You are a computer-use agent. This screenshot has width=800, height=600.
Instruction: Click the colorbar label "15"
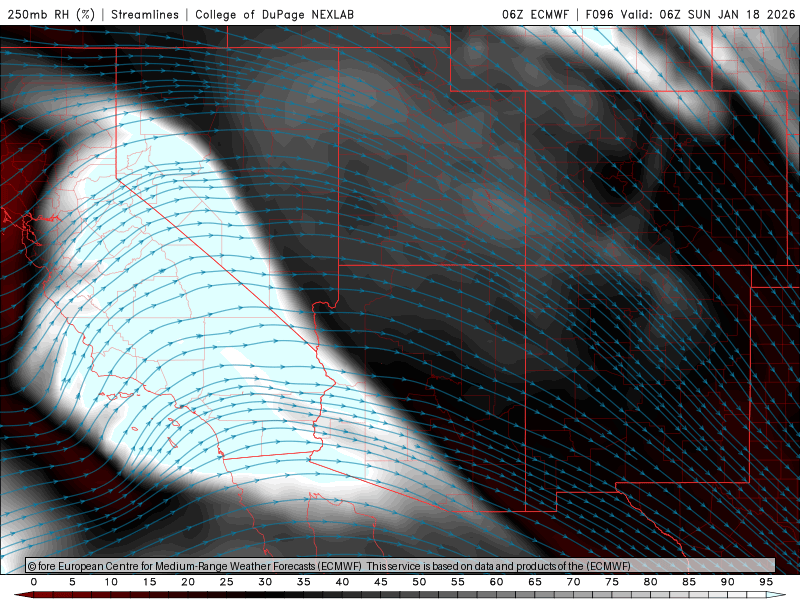click(x=149, y=582)
